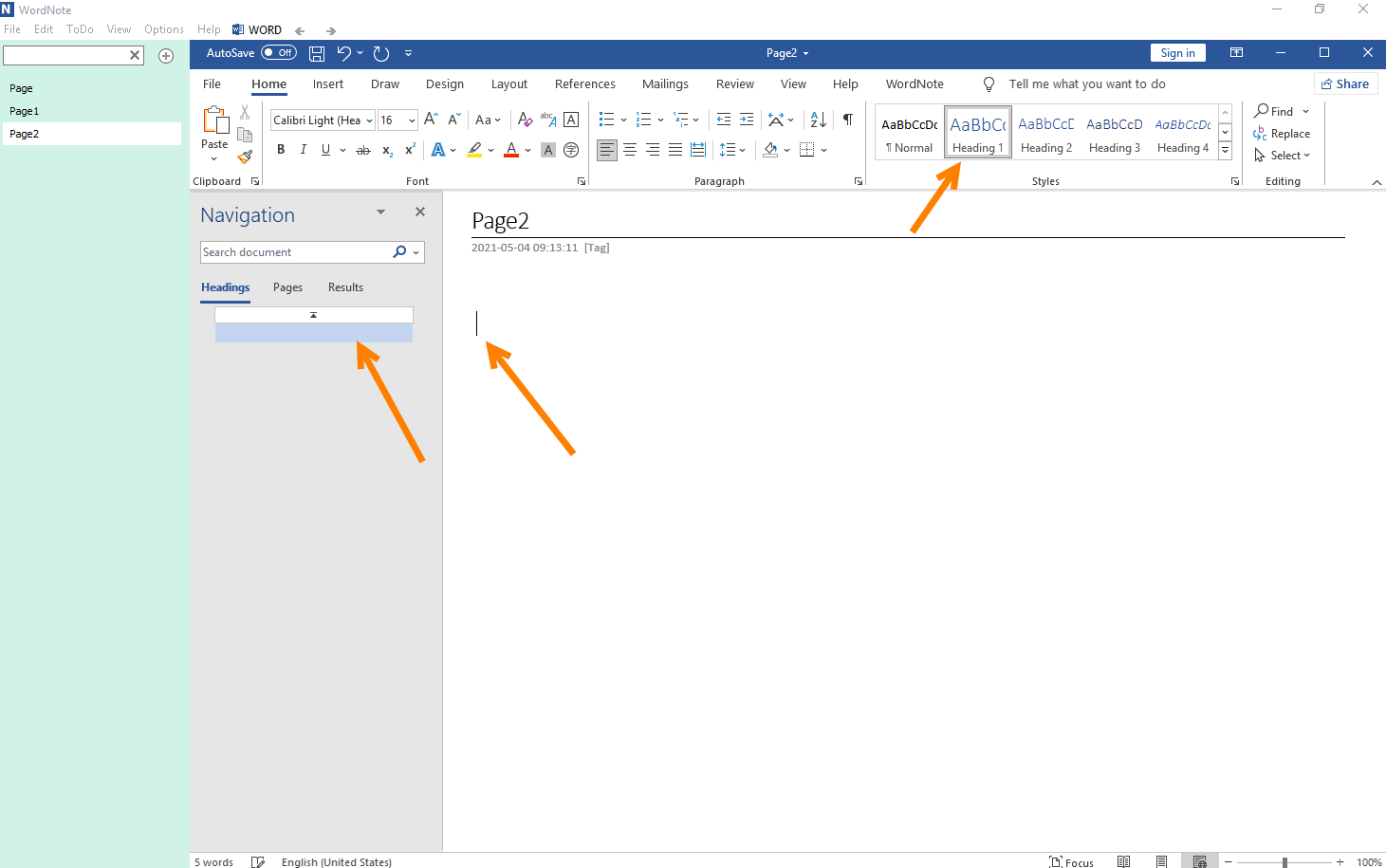The width and height of the screenshot is (1386, 868).
Task: Select Page1 in WordNote page list
Action: point(91,111)
